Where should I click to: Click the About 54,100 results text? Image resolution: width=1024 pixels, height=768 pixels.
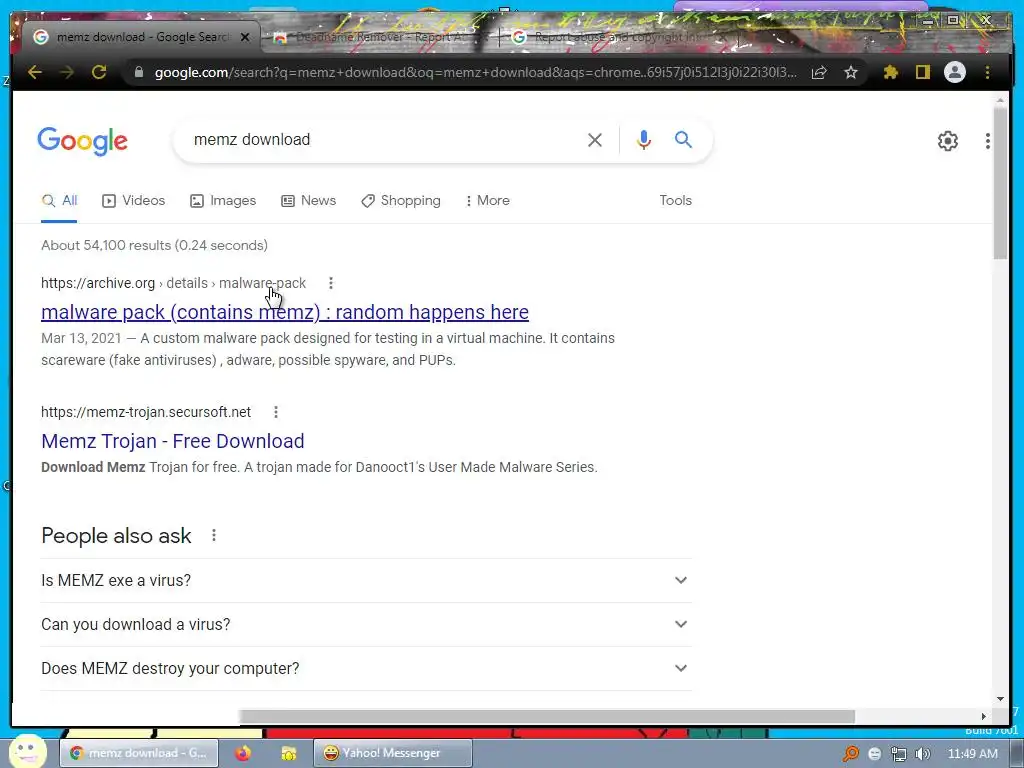[154, 246]
